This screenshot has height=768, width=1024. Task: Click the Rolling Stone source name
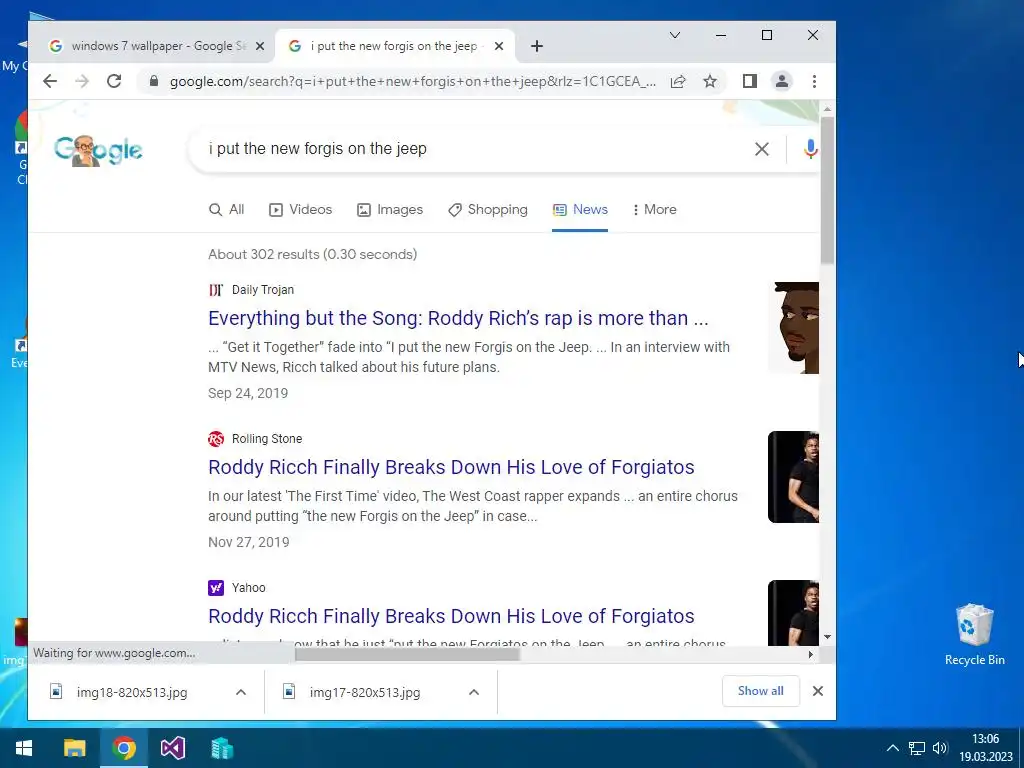(266, 439)
